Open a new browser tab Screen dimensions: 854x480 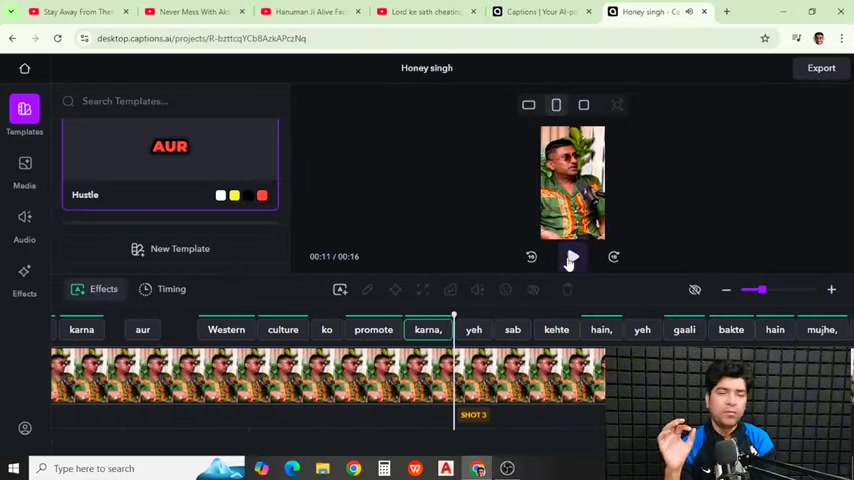click(x=727, y=11)
